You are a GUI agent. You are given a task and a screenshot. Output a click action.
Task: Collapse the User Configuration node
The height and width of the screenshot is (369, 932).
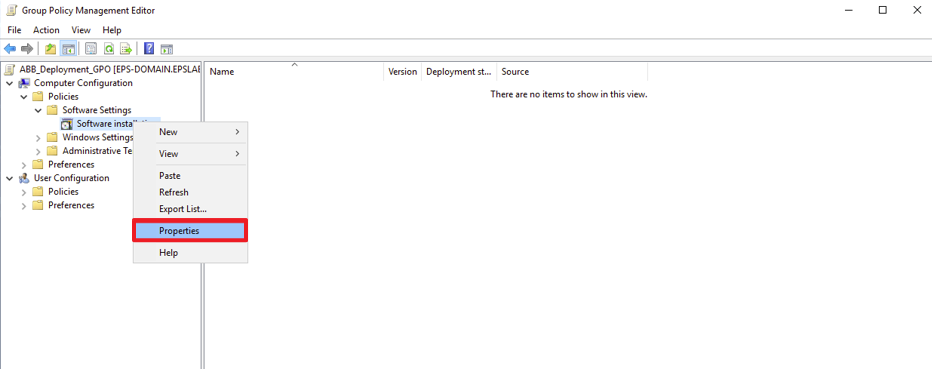[x=10, y=178]
